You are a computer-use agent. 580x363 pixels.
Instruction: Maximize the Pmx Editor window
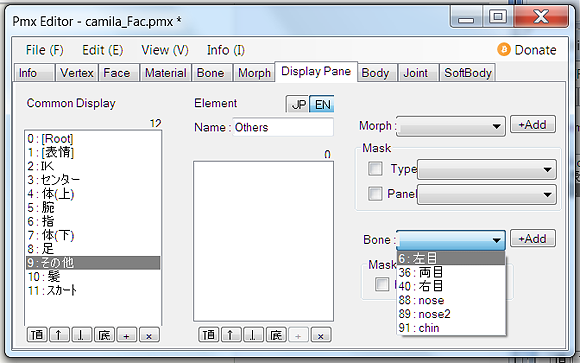pyautogui.click(x=498, y=16)
